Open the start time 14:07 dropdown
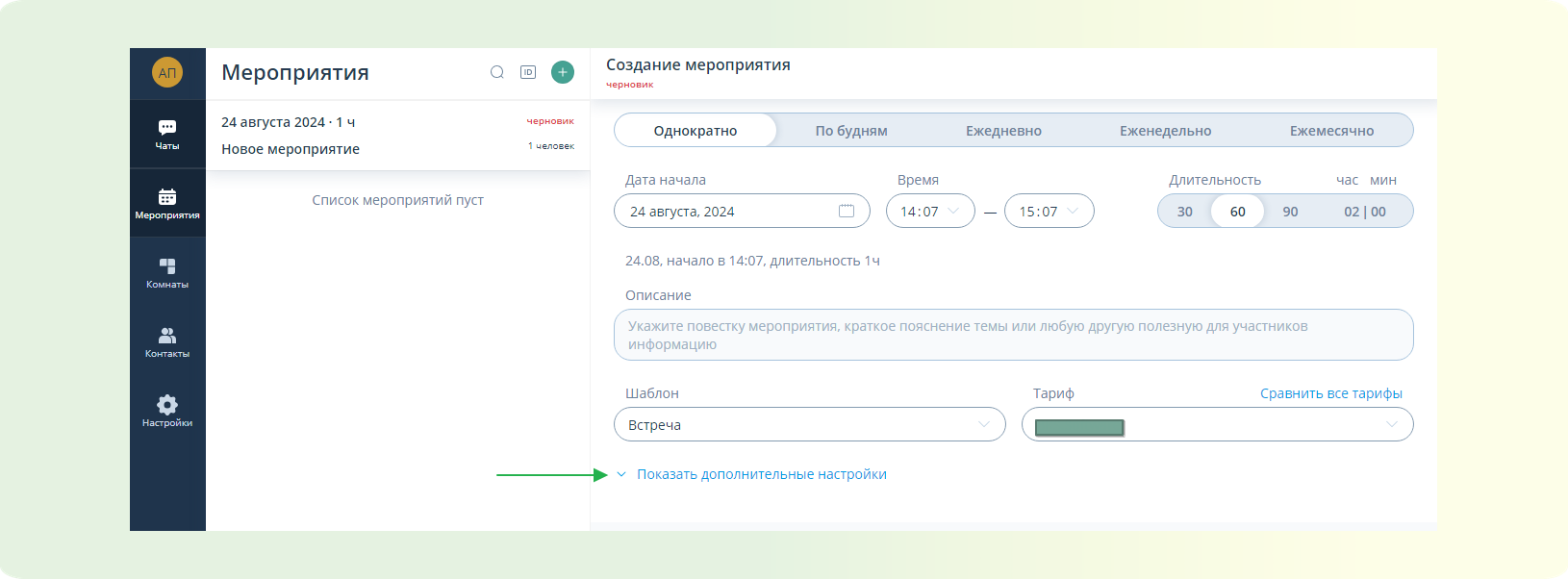This screenshot has width=1568, height=579. point(930,212)
